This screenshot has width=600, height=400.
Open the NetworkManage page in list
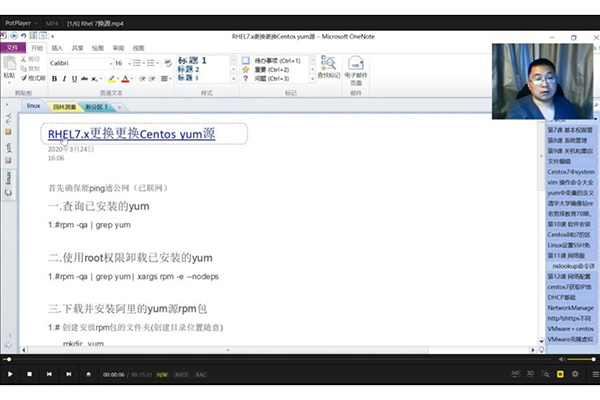[571, 308]
